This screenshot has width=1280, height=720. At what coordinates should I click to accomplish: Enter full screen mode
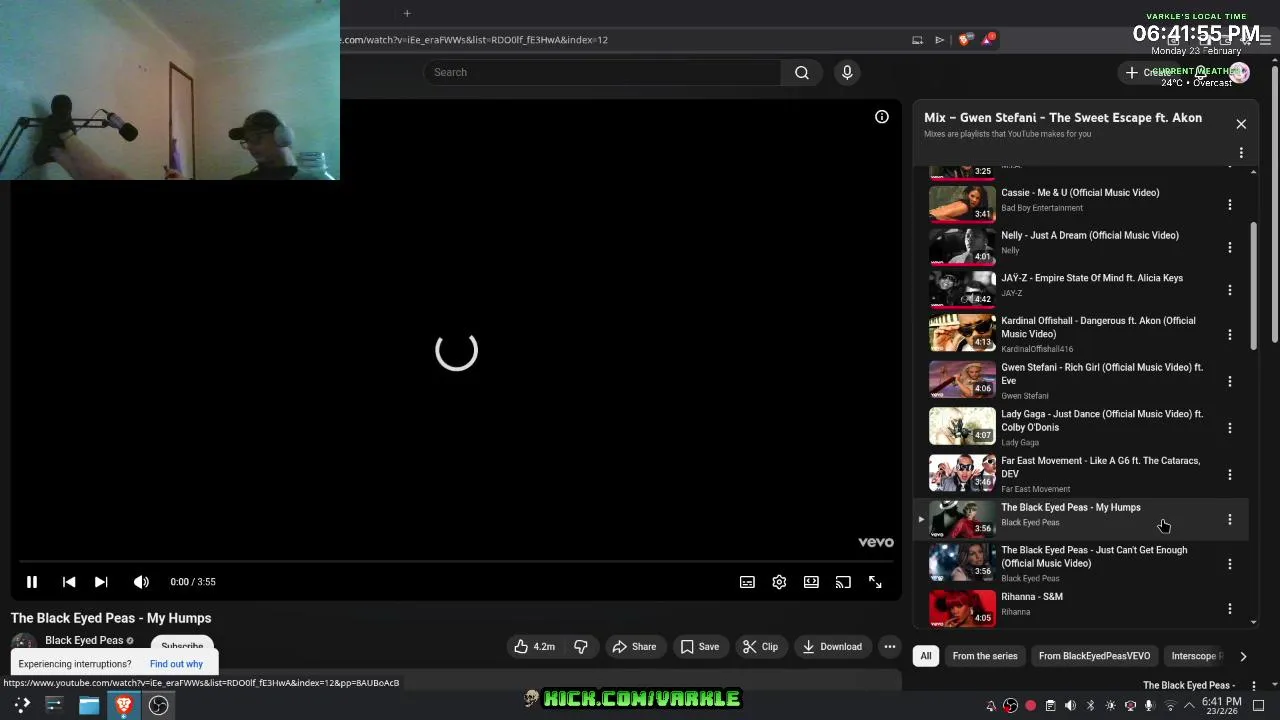click(x=875, y=582)
